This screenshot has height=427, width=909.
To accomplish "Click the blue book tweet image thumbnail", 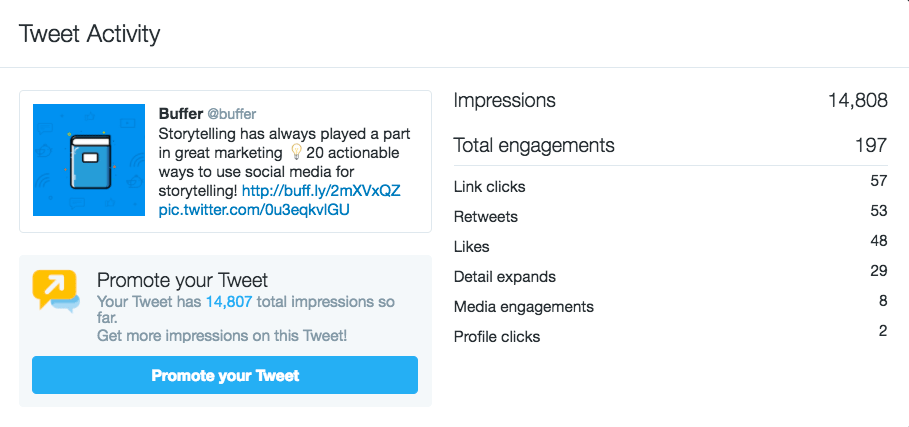I will coord(89,160).
